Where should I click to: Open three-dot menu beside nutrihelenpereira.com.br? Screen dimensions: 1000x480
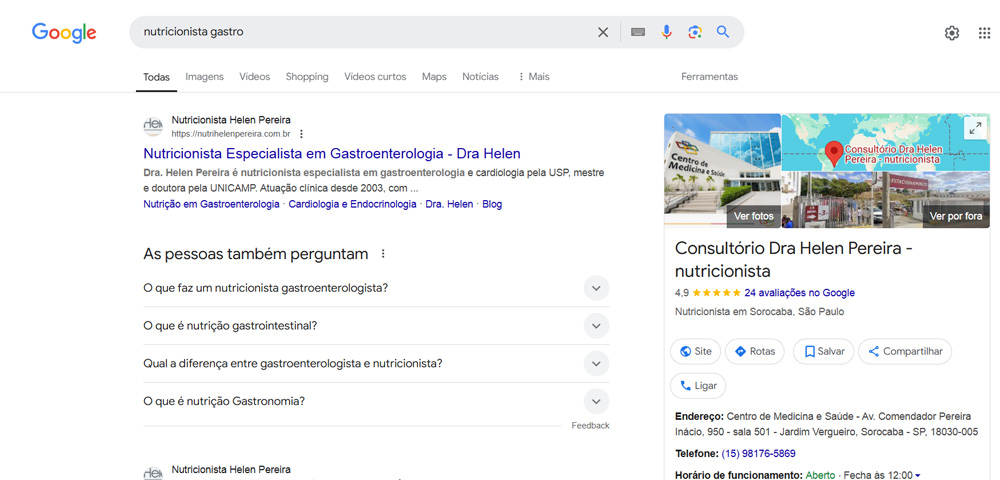(301, 134)
